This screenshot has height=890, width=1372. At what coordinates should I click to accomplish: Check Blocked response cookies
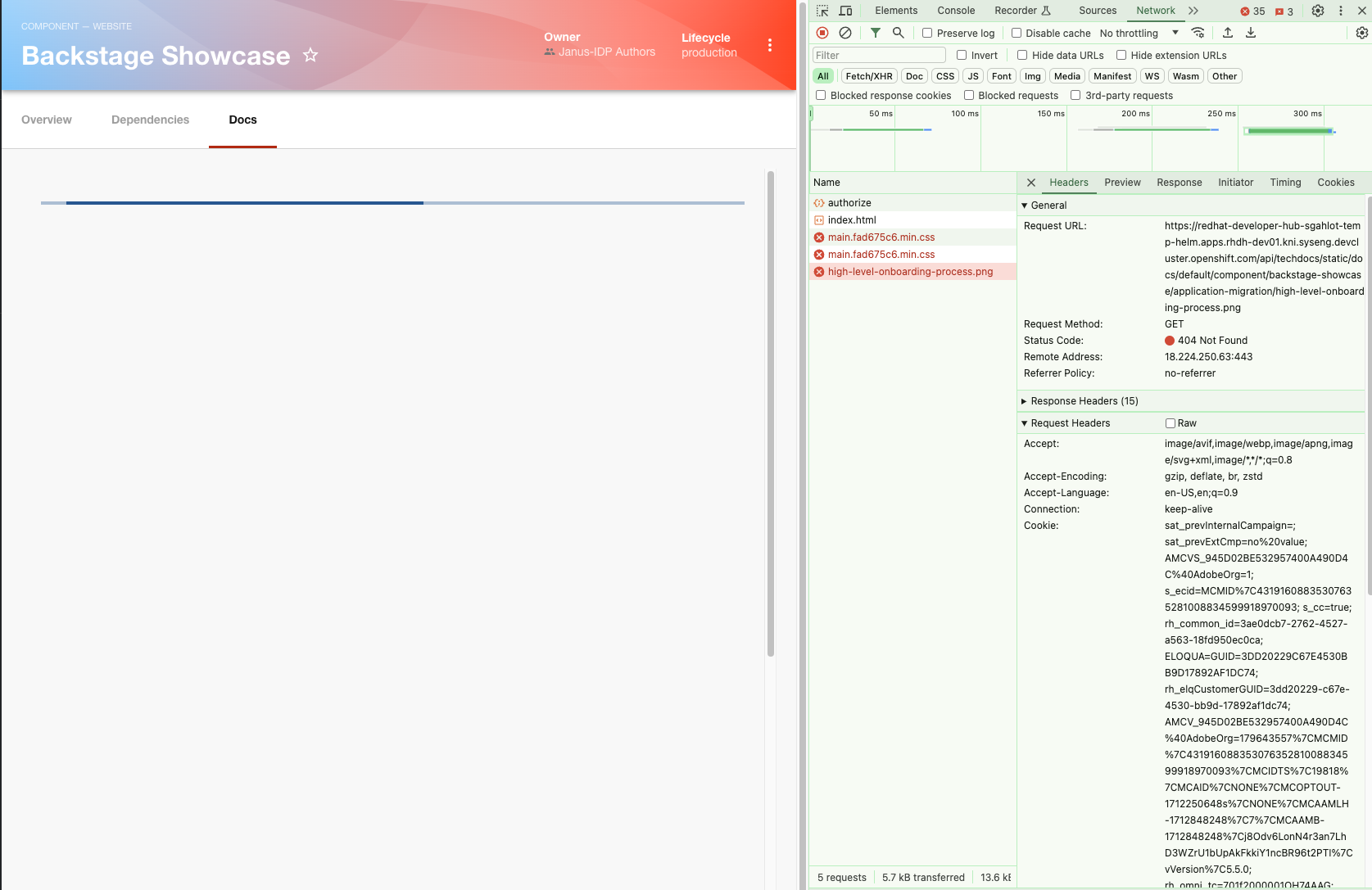coord(821,96)
